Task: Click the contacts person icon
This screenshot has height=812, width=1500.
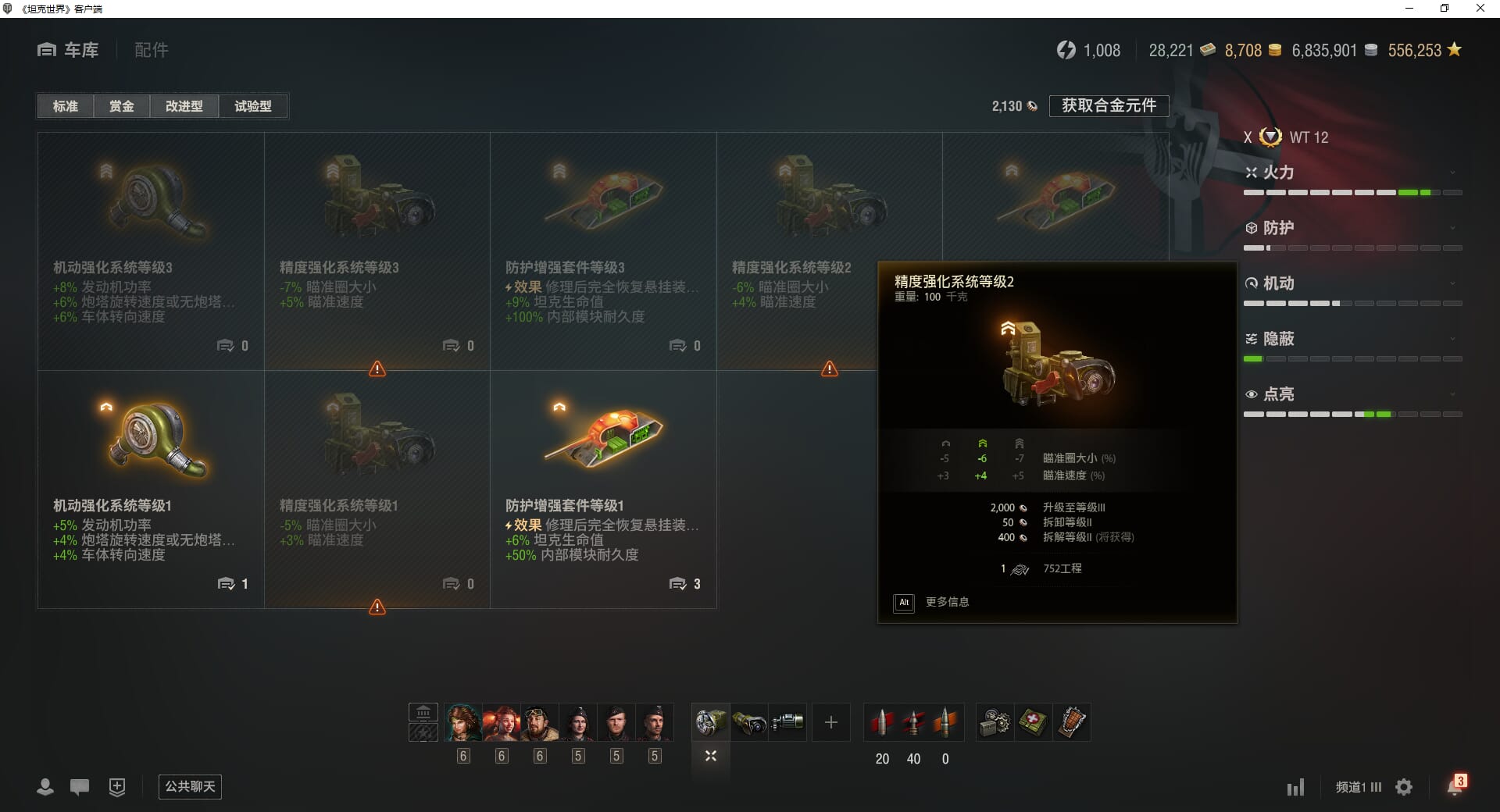Action: pyautogui.click(x=45, y=787)
